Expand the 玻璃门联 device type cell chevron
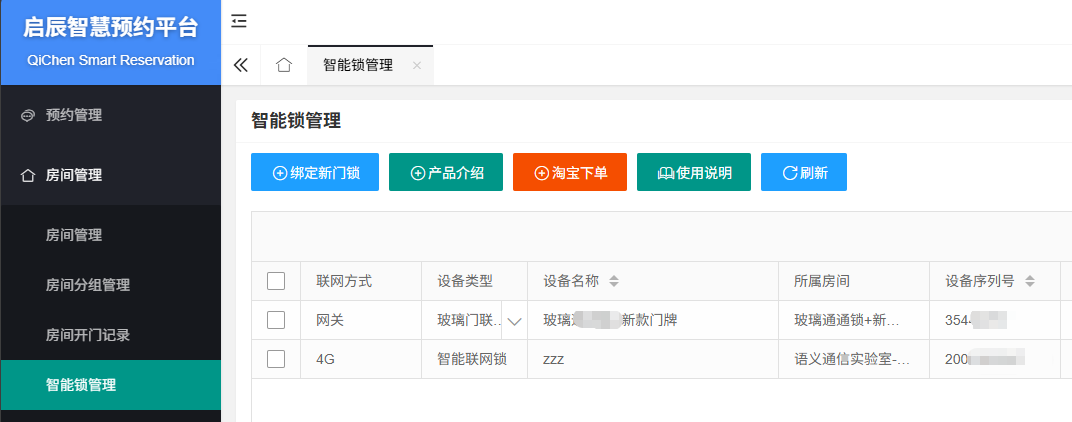The height and width of the screenshot is (422, 1072). pos(514,321)
